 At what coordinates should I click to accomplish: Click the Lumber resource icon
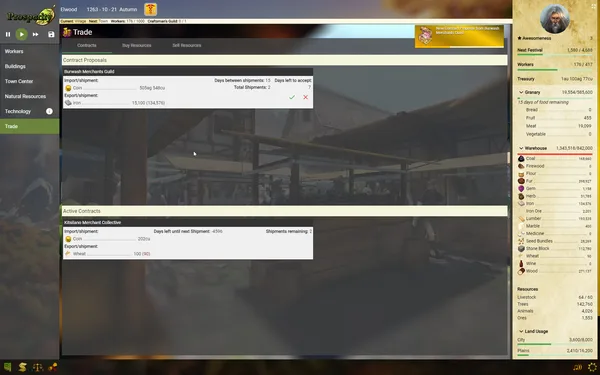[521, 218]
